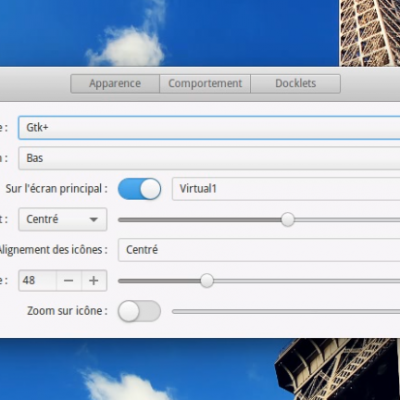The height and width of the screenshot is (400, 400).
Task: Open the Gtk+ theme combo box
Action: tap(209, 127)
